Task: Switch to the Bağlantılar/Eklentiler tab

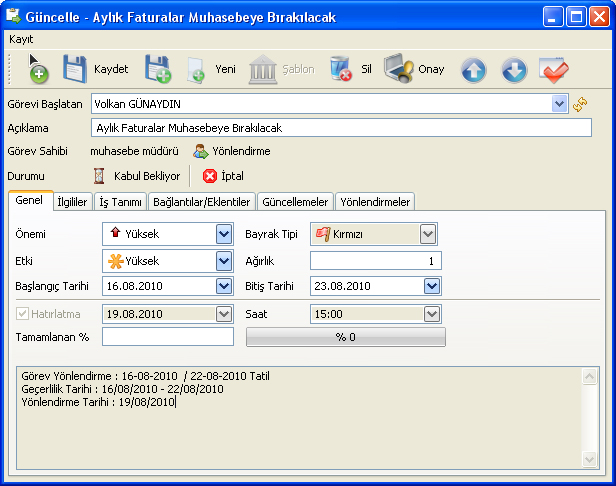Action: (200, 201)
